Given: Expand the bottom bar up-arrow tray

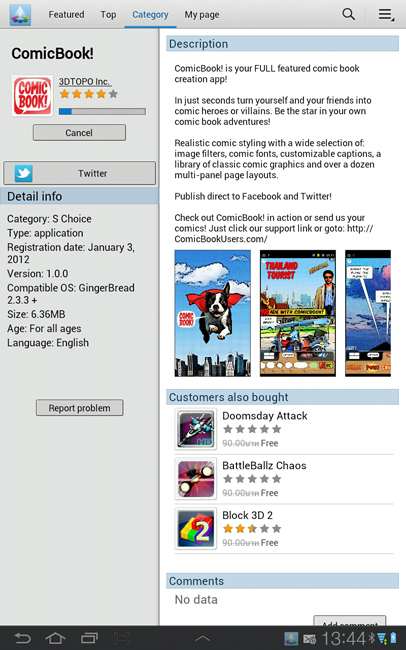Looking at the screenshot, I should pyautogui.click(x=202, y=638).
